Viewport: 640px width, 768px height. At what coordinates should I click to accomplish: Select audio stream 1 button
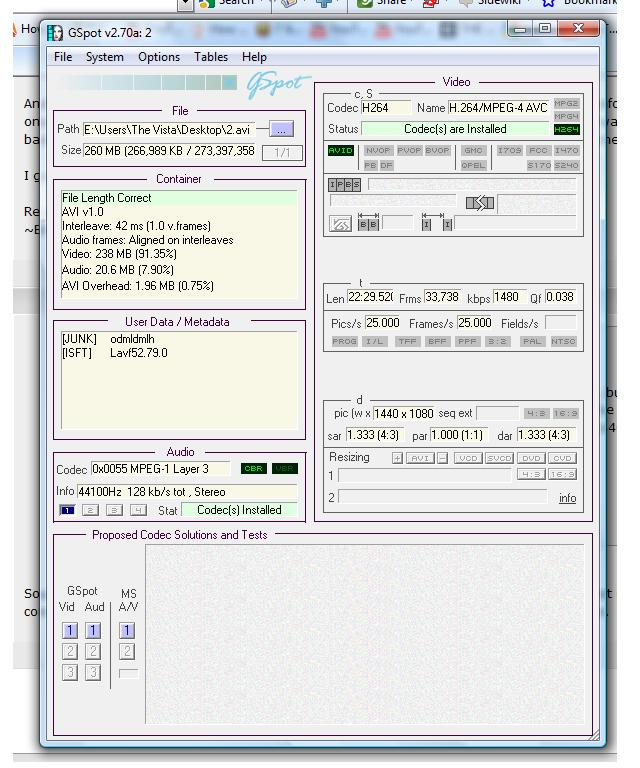(67, 510)
